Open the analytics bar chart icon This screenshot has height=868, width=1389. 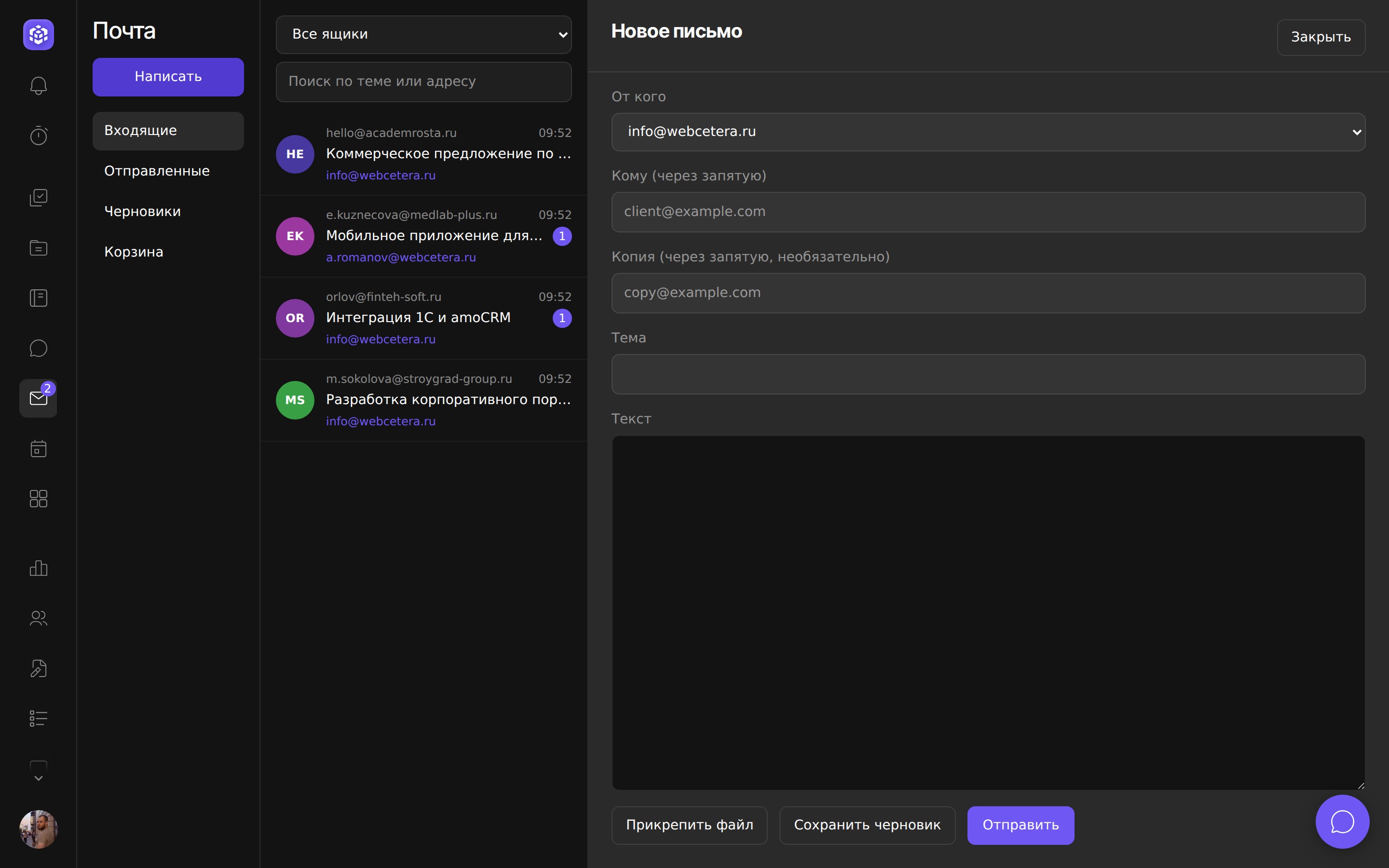click(39, 568)
